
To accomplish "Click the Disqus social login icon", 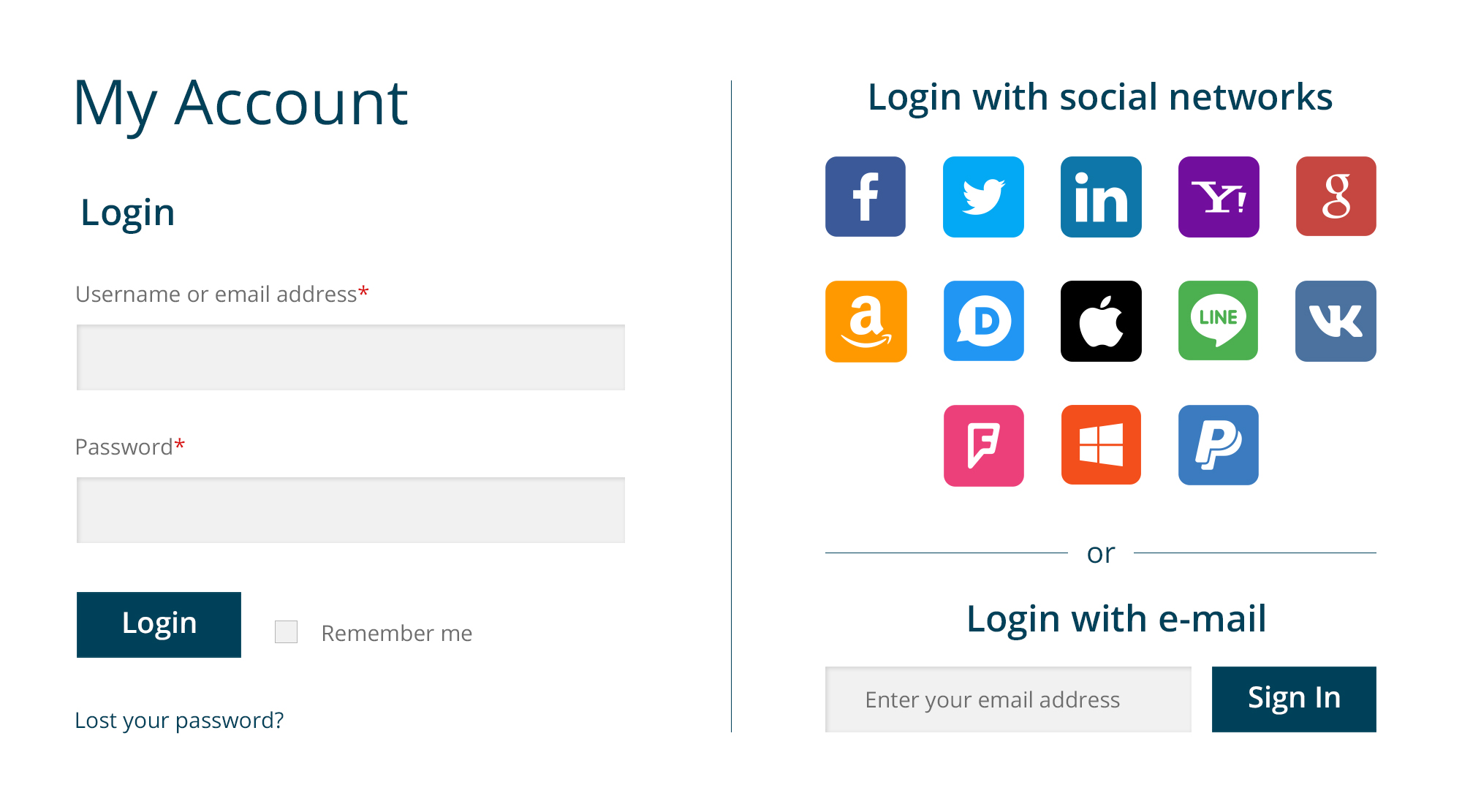I will [982, 322].
